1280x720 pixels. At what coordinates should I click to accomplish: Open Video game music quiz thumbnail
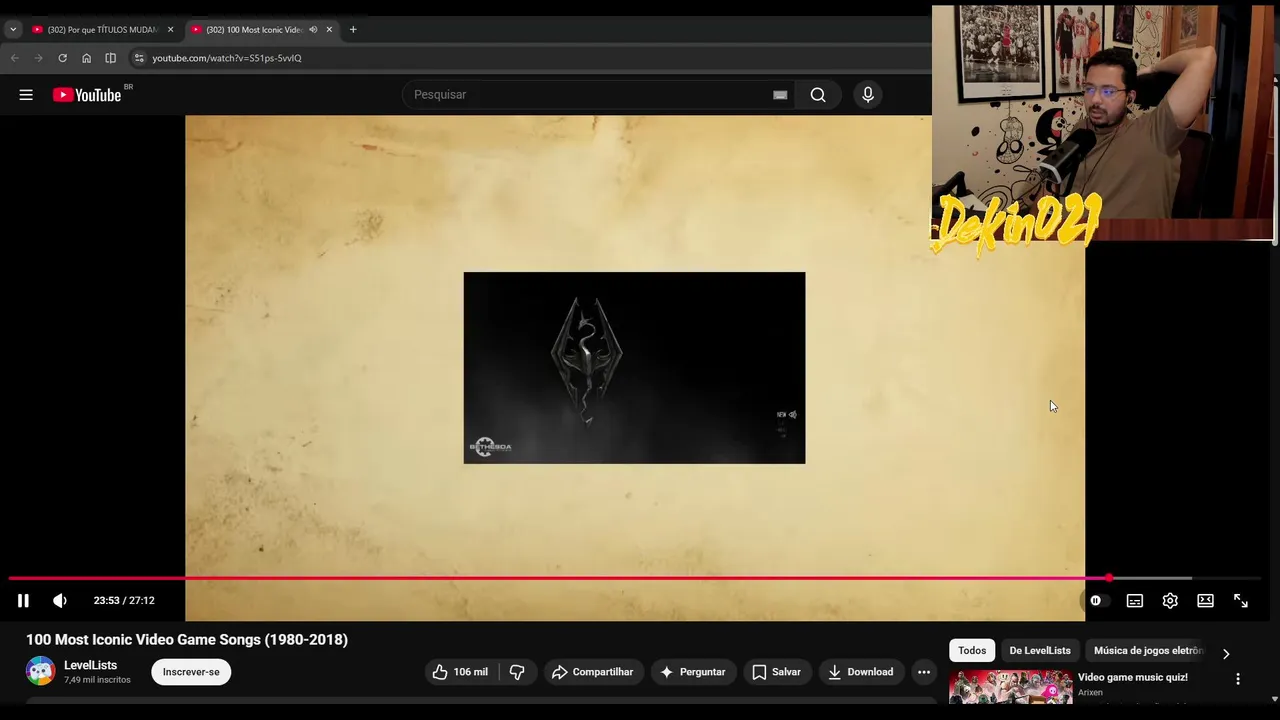click(1010, 686)
